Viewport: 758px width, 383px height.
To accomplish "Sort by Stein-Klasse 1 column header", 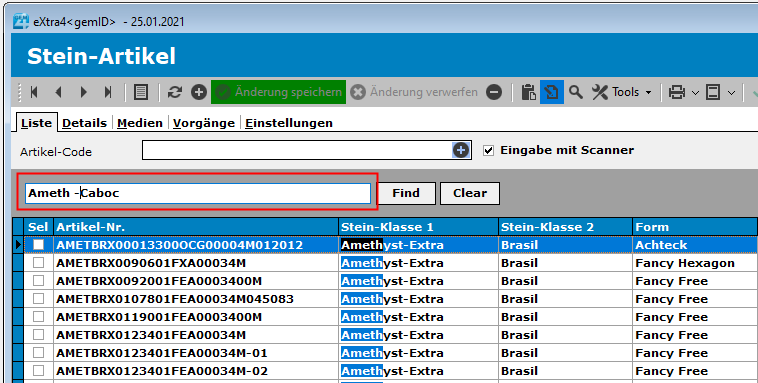I will click(418, 227).
